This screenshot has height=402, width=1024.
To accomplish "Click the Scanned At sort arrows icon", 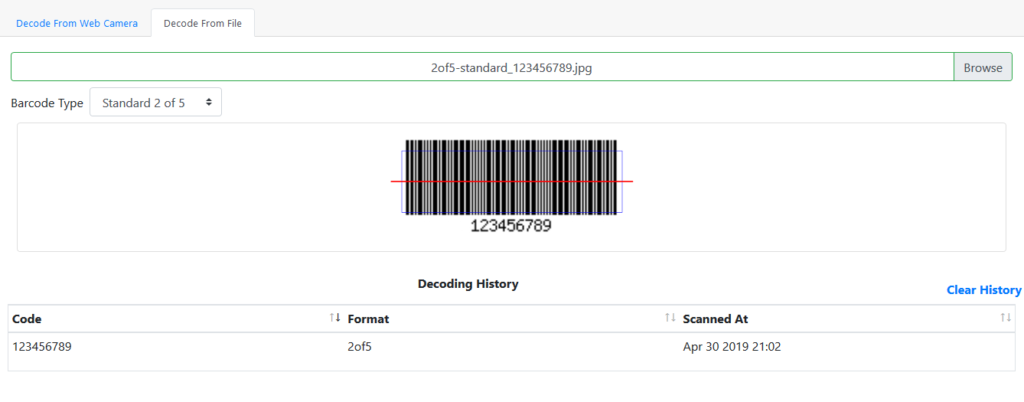I will pos(1006,318).
